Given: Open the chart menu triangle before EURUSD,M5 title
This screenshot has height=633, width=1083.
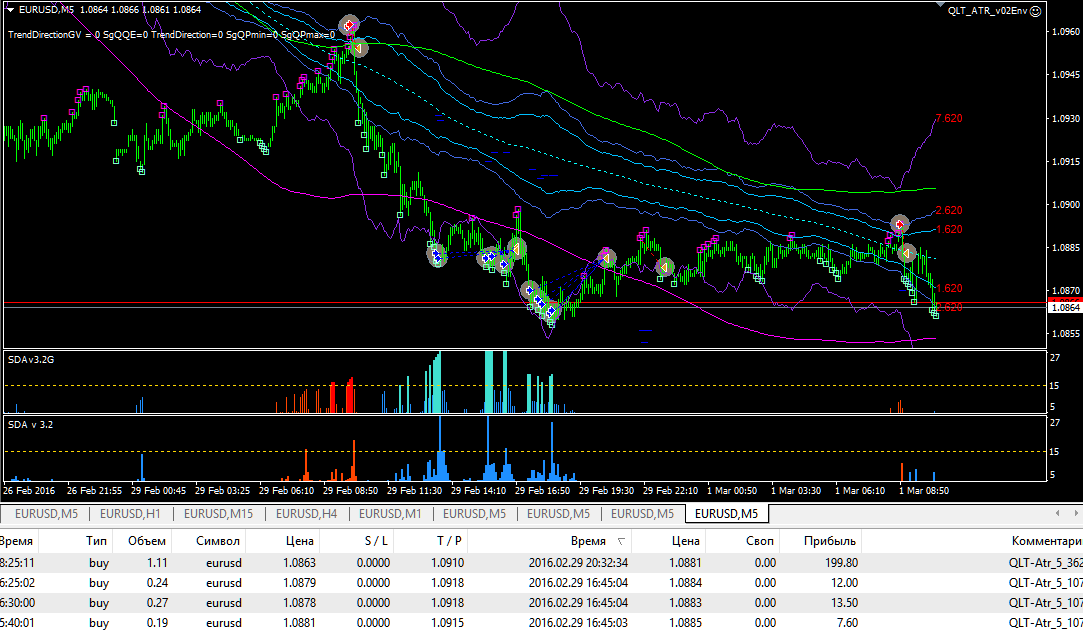Looking at the screenshot, I should point(10,10).
